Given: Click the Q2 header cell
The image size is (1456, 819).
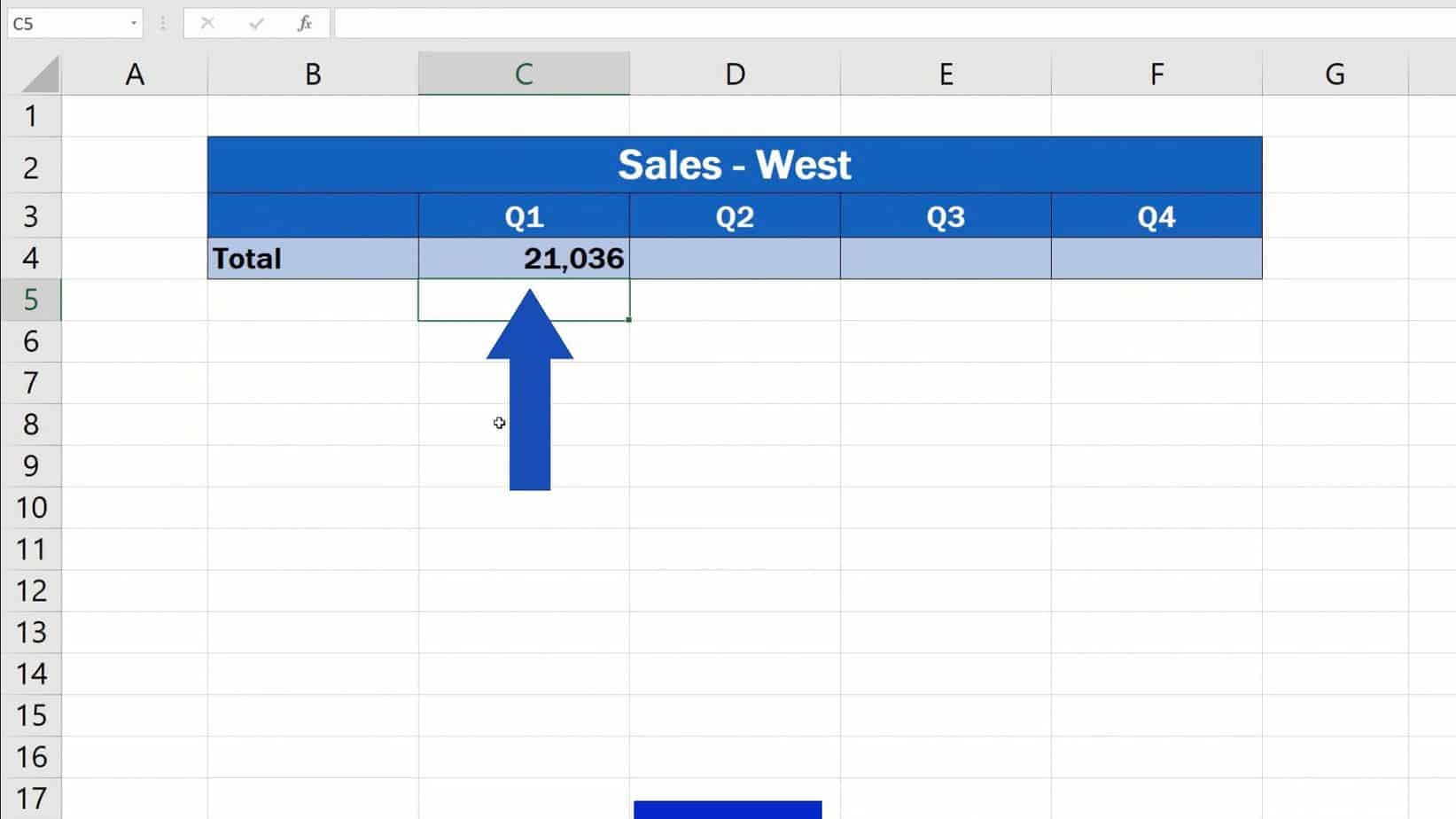Looking at the screenshot, I should 735,215.
